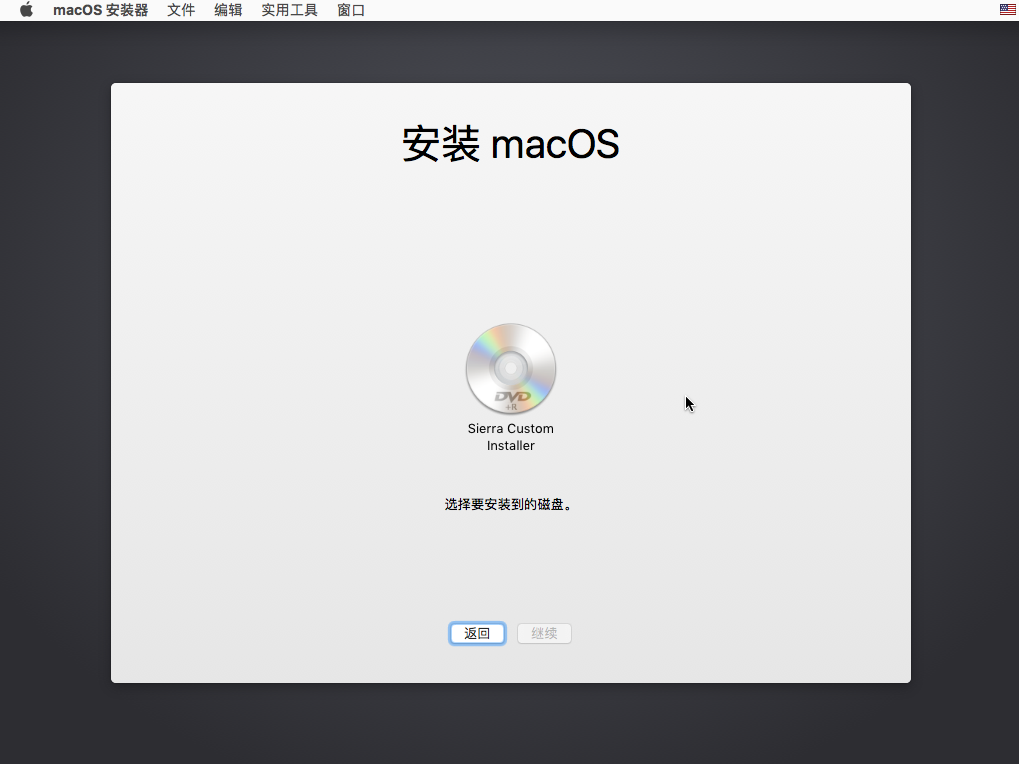Open the US flag input source menu
Image resolution: width=1019 pixels, height=764 pixels.
pyautogui.click(x=1007, y=10)
